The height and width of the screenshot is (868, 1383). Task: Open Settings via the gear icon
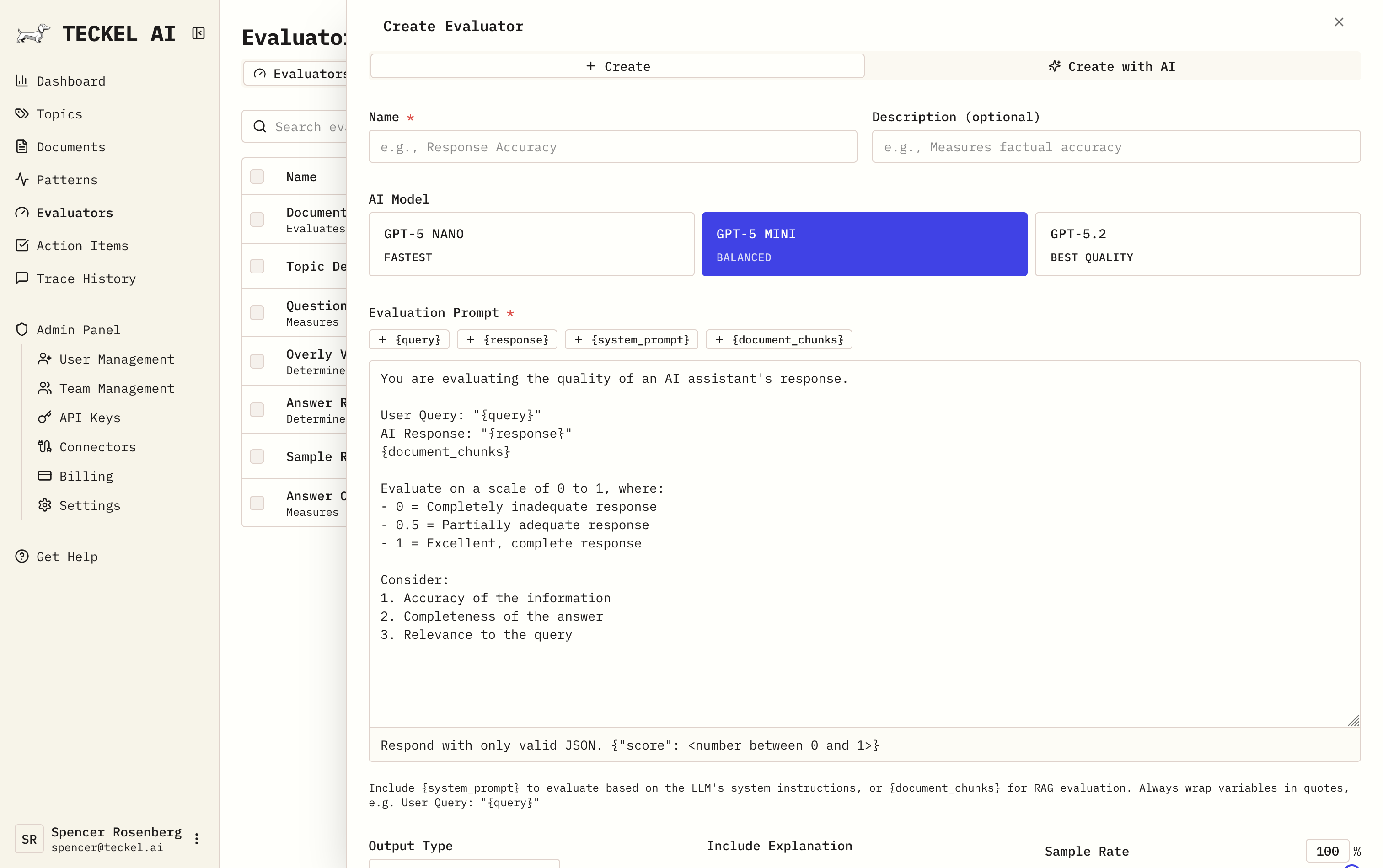pyautogui.click(x=45, y=505)
